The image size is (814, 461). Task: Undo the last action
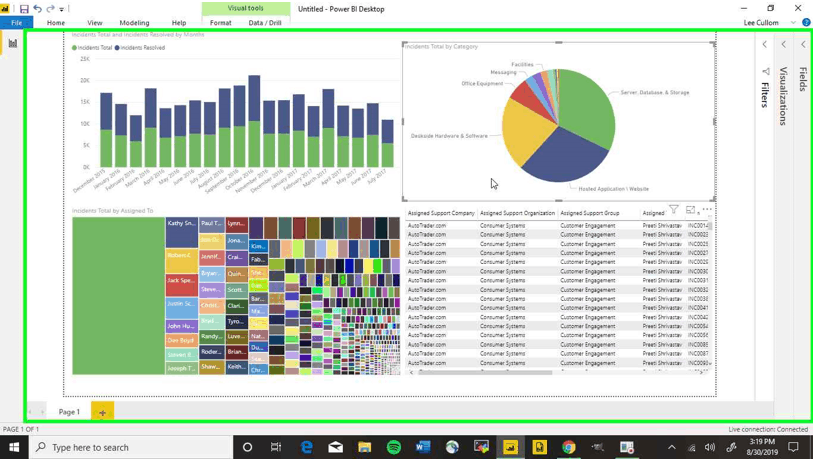37,9
